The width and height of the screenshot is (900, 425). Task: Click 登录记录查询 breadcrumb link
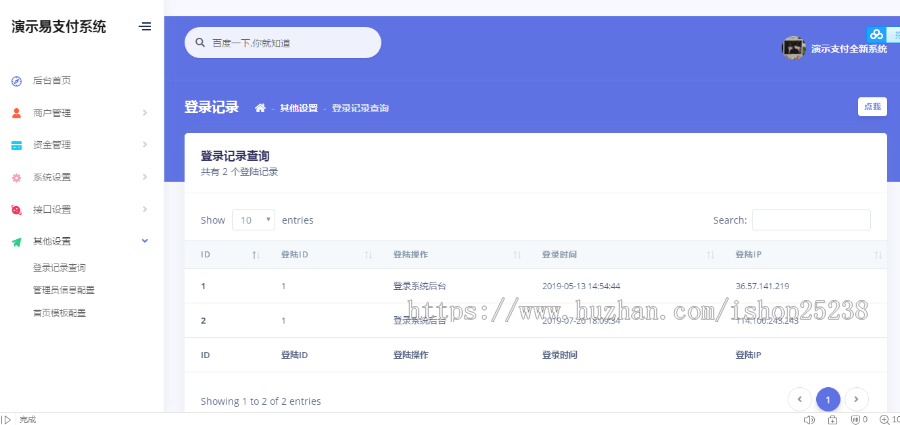[360, 108]
